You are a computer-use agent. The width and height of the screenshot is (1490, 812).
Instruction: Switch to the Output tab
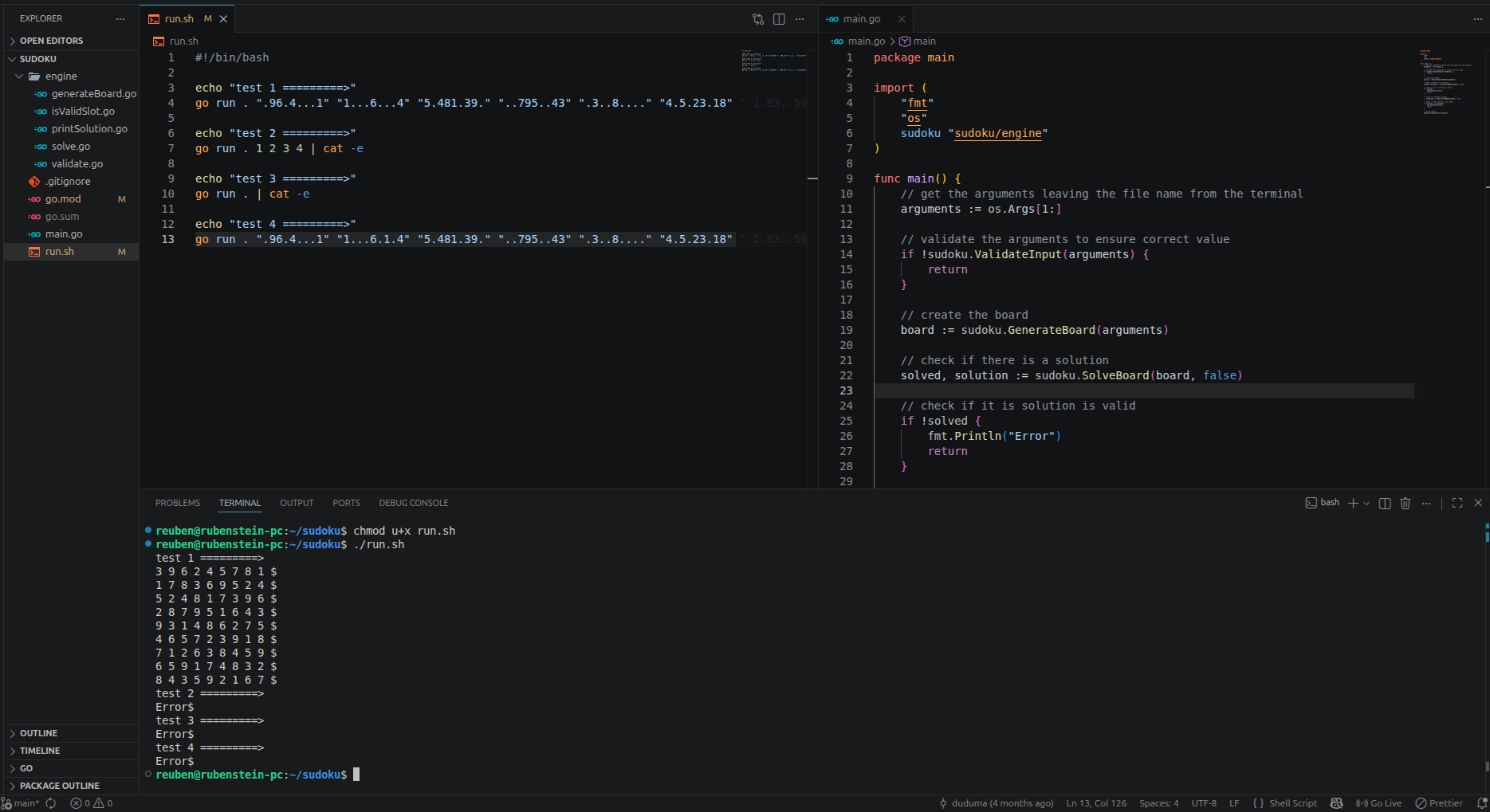point(297,503)
